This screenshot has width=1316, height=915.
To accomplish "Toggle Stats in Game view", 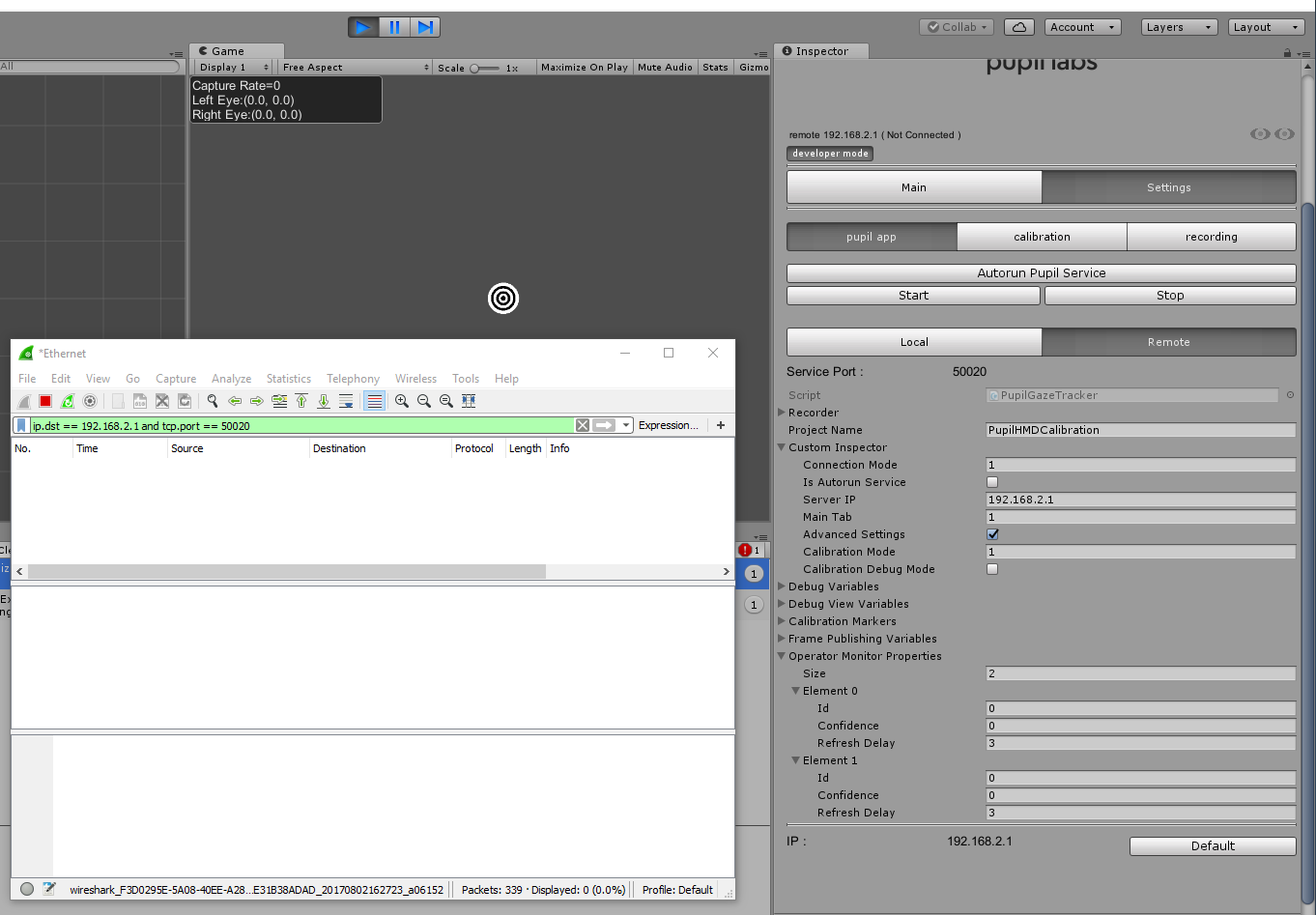I will coord(716,68).
